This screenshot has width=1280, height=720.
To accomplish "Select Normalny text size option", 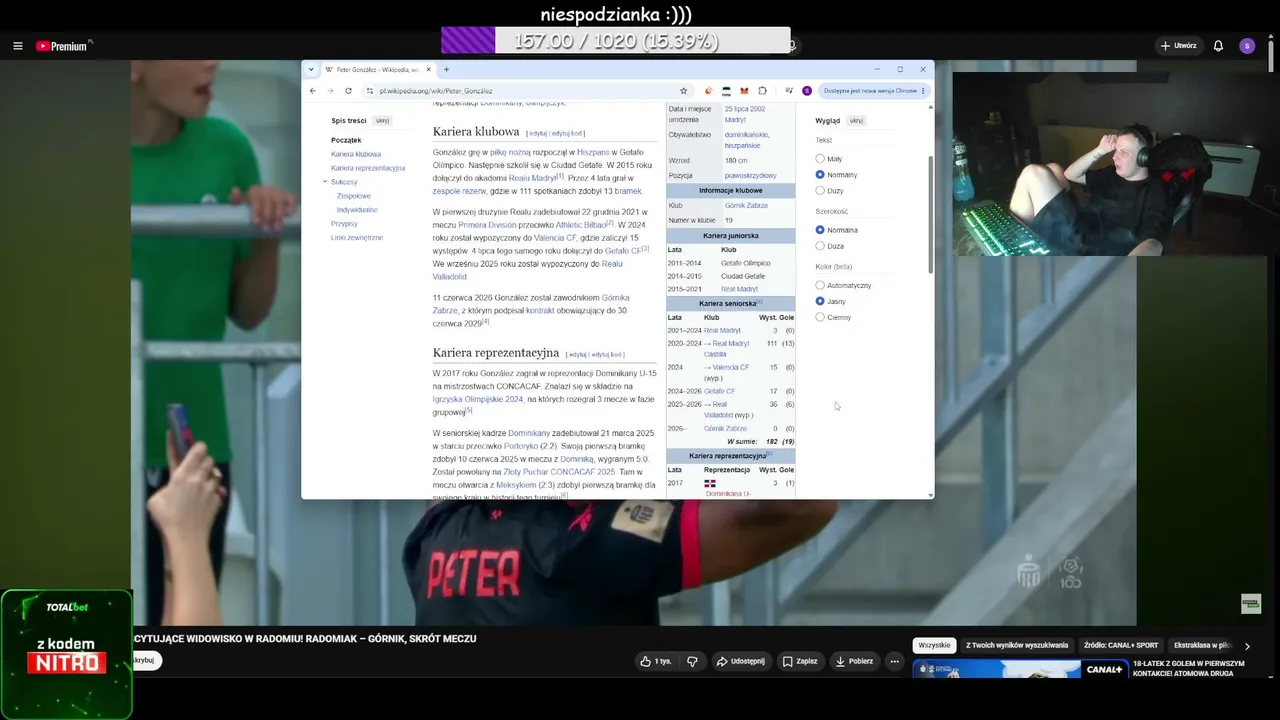I will coord(820,175).
